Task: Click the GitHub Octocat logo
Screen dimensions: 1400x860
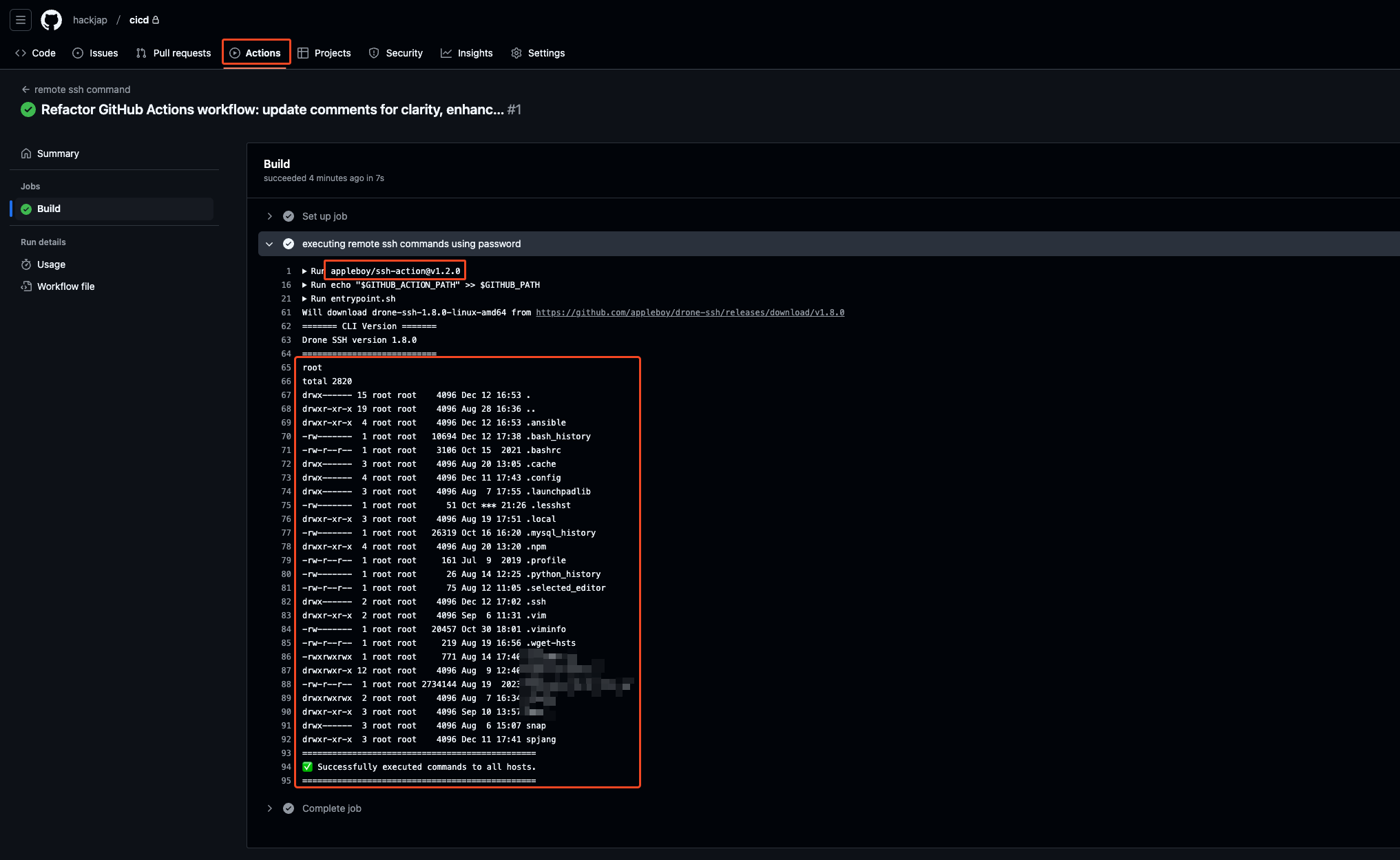Action: (x=52, y=20)
